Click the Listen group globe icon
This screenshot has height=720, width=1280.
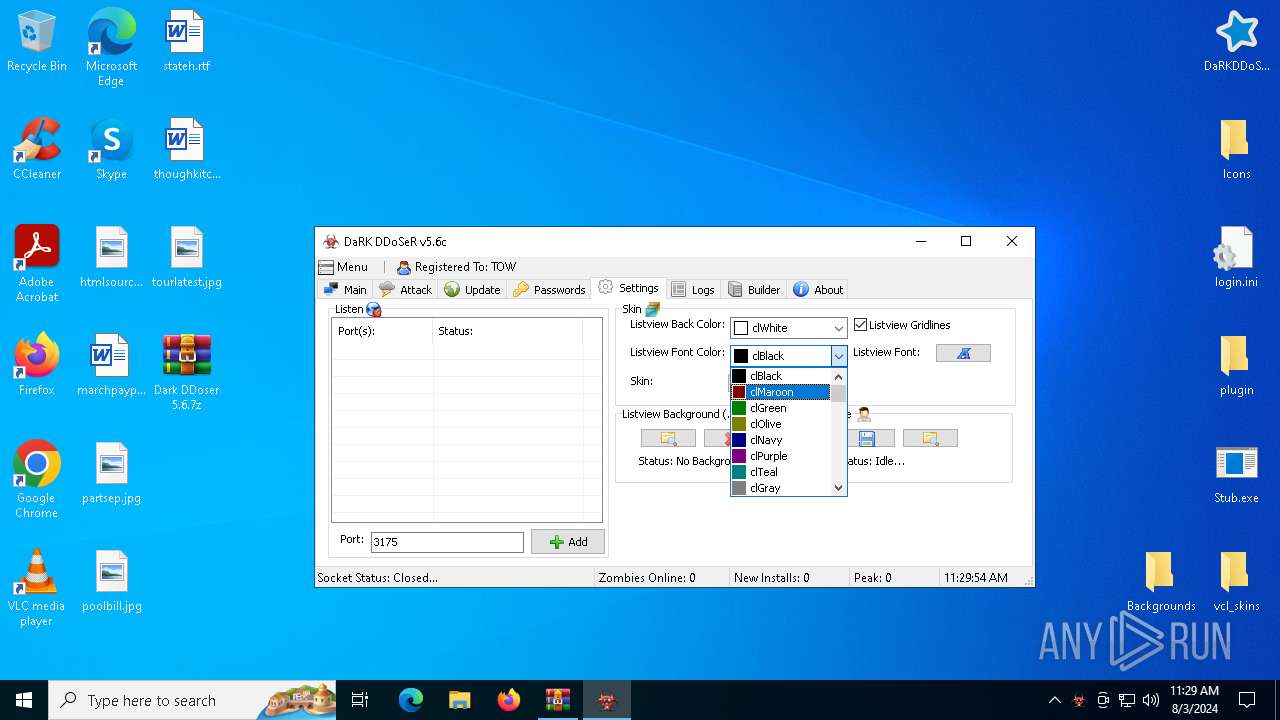(374, 310)
